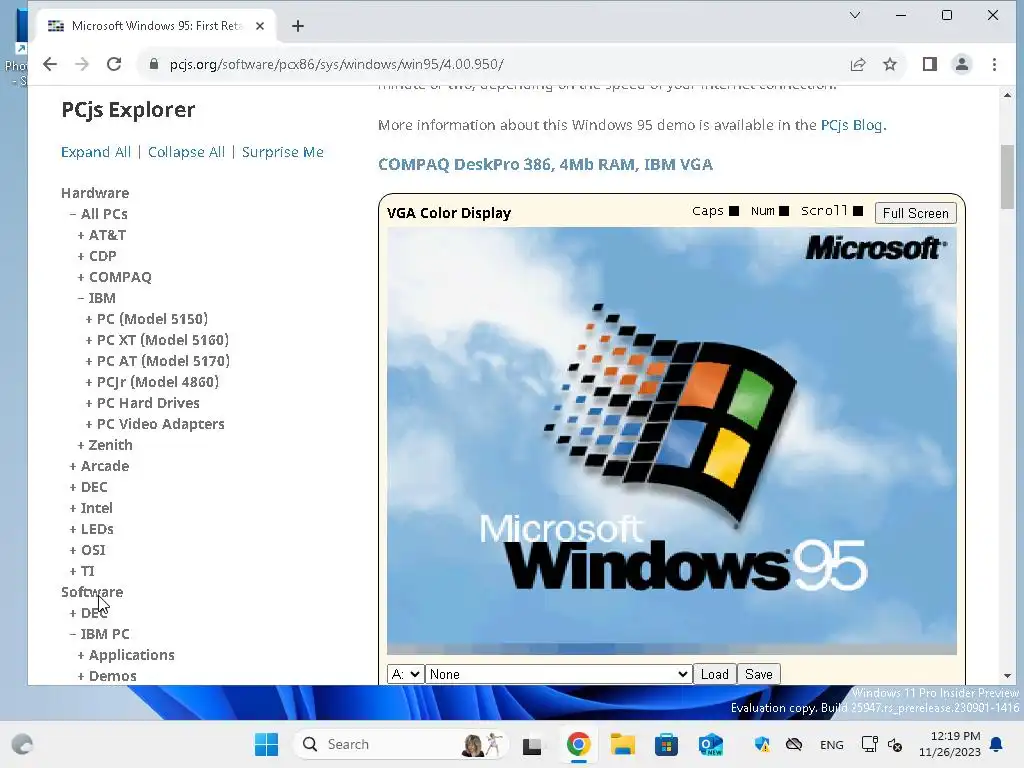This screenshot has height=768, width=1024.
Task: Bookmark this page with the star
Action: click(x=889, y=64)
